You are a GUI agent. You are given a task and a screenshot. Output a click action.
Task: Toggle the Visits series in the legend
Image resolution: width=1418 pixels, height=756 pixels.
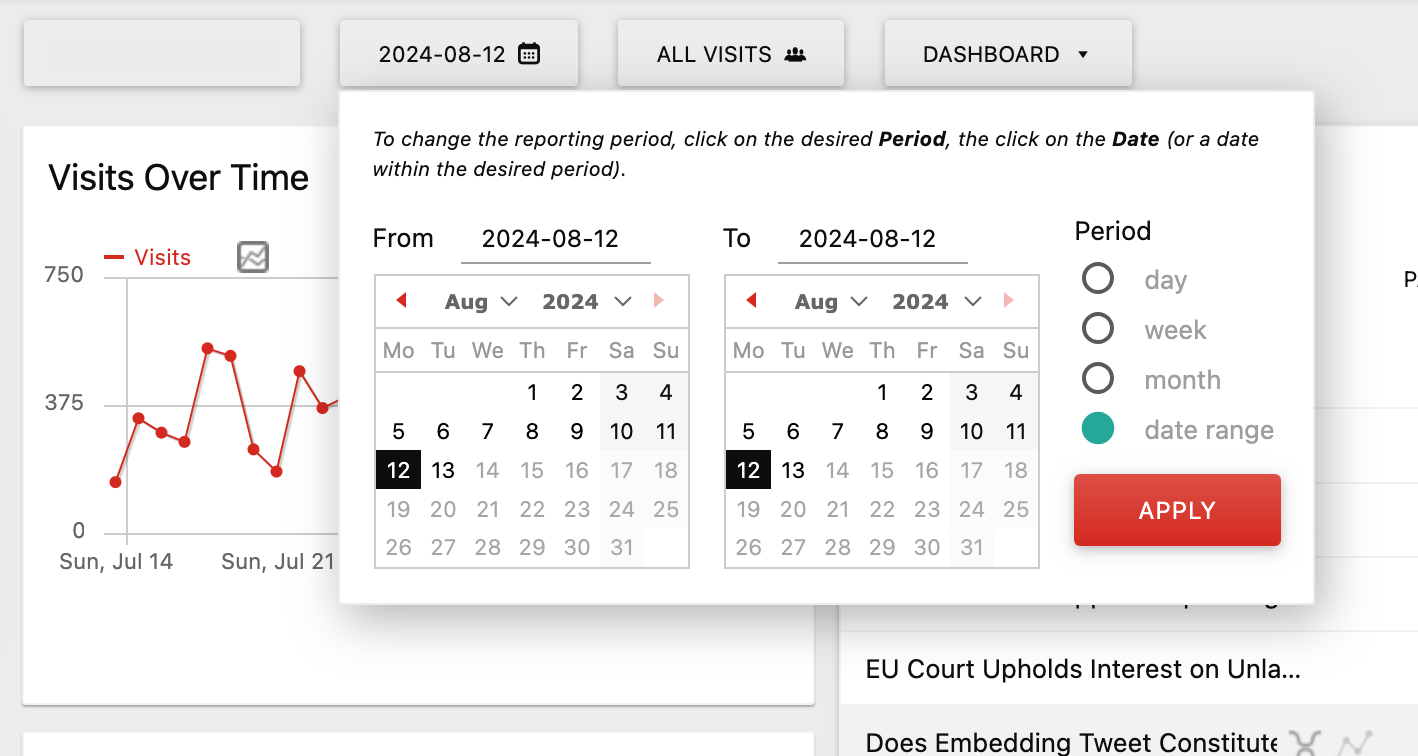click(148, 258)
